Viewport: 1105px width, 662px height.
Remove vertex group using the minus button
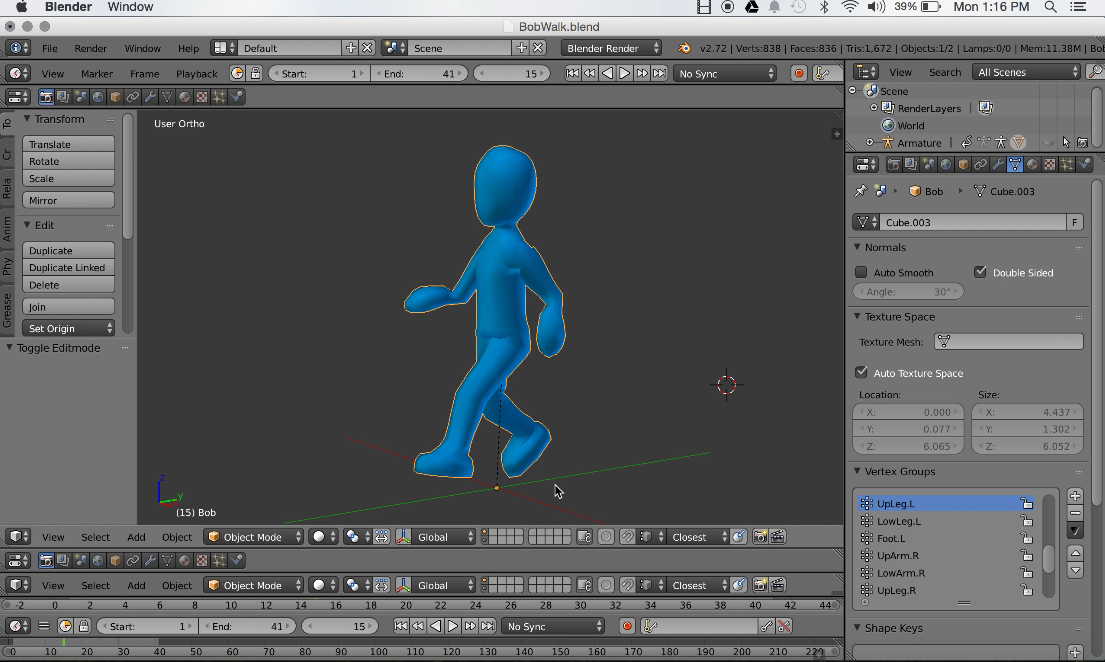tap(1075, 513)
